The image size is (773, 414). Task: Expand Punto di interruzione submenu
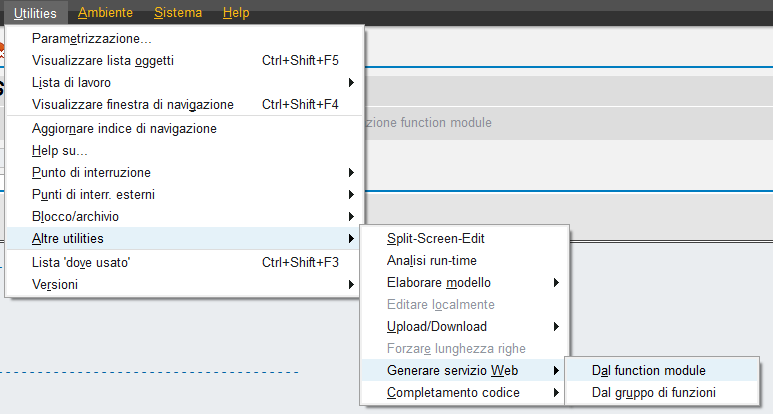[184, 172]
